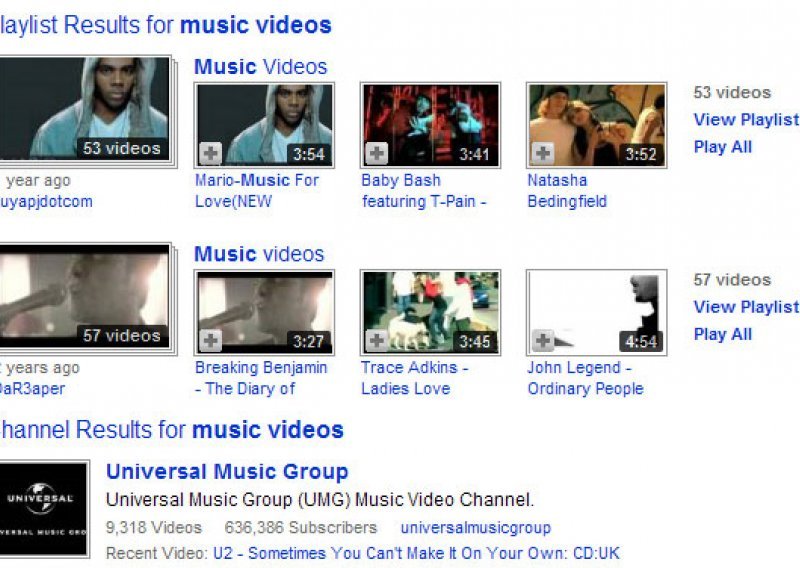
Task: View Playlist for the 57 videos playlist
Action: pos(746,307)
